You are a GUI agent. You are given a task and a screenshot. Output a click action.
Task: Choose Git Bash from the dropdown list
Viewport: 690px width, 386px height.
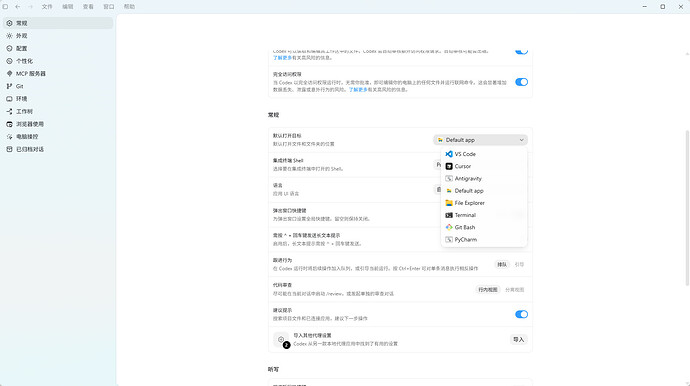tap(484, 228)
